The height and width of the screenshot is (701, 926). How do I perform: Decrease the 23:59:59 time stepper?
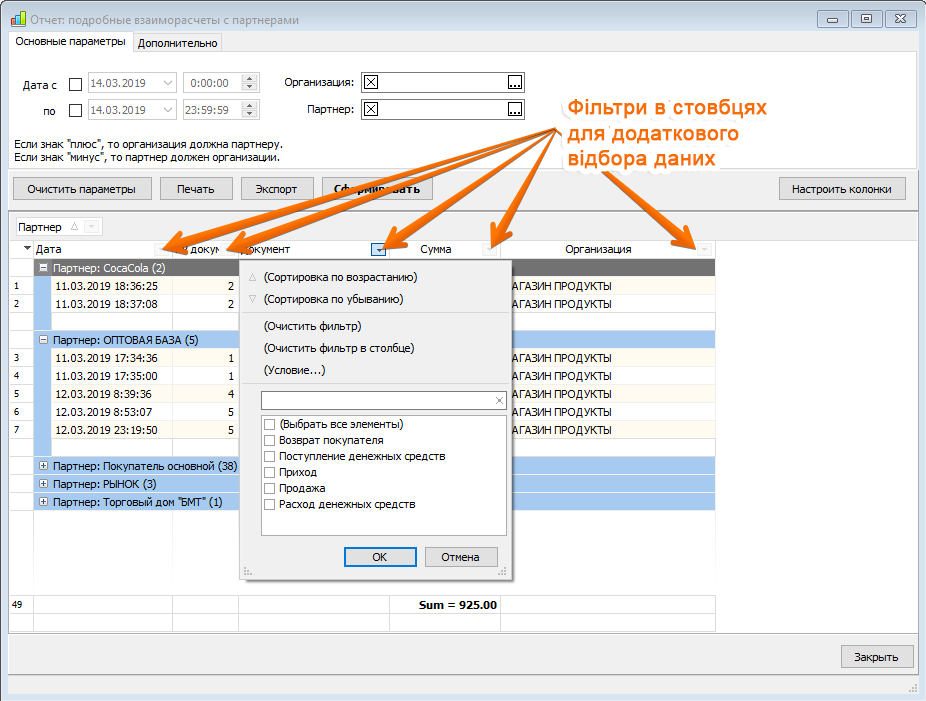pos(250,113)
